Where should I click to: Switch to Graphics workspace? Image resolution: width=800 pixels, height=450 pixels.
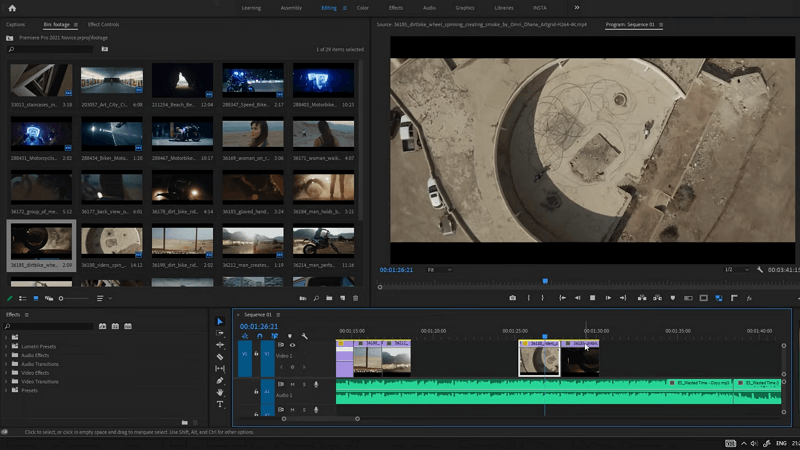pos(465,8)
